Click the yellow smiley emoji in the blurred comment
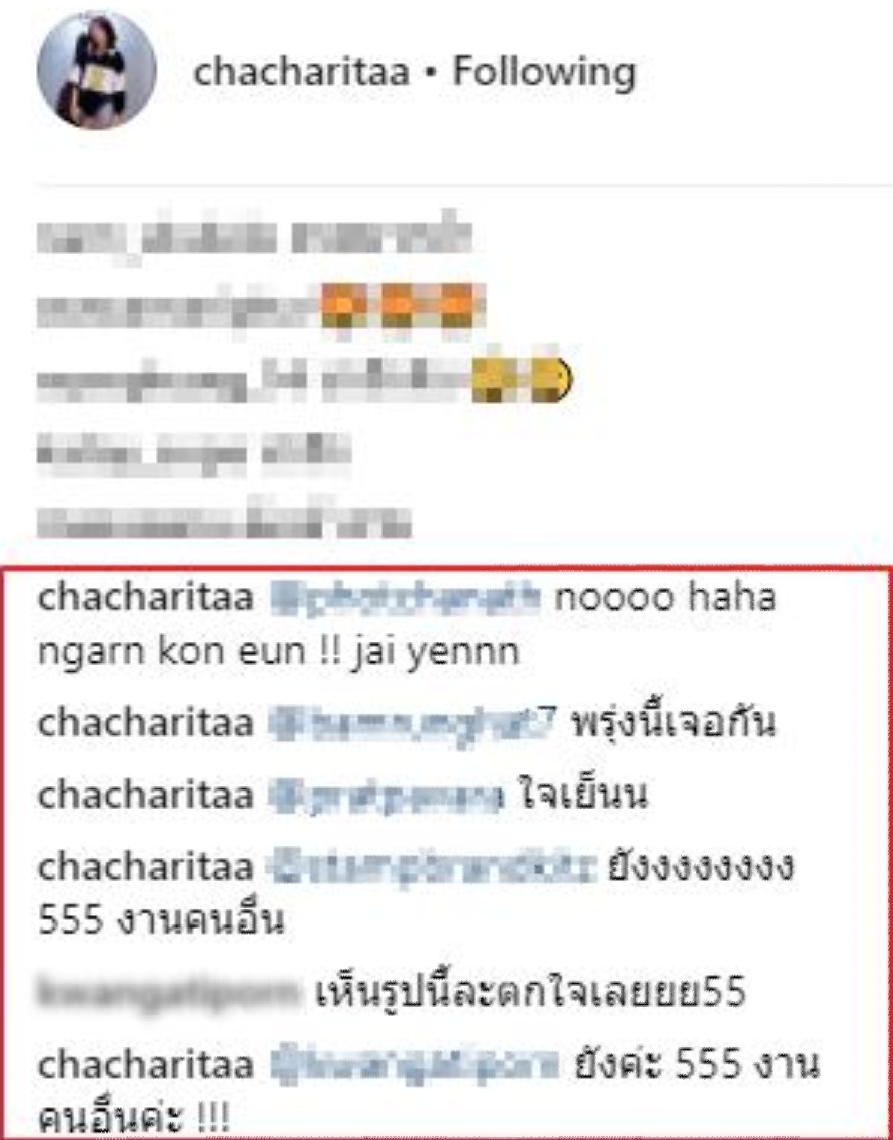This screenshot has width=893, height=1140. pos(522,381)
